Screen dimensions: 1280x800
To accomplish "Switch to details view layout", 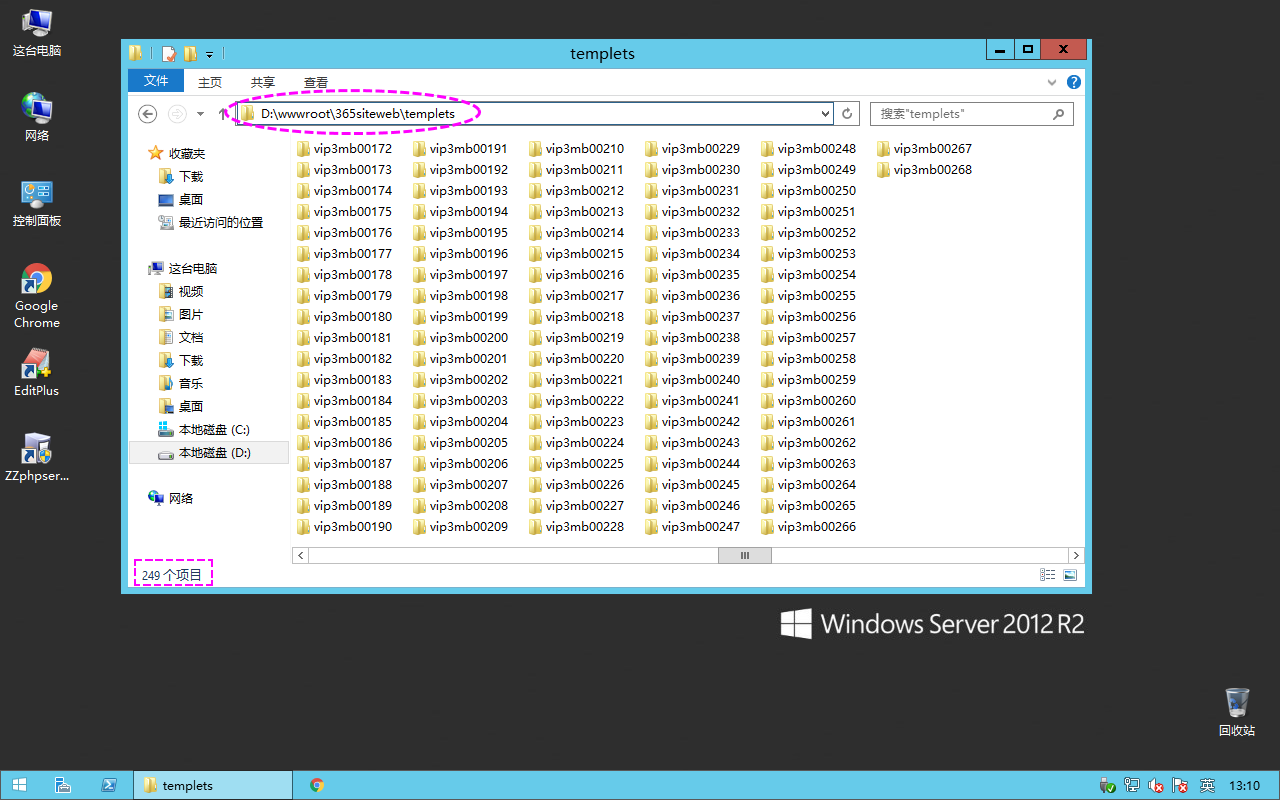I will point(1048,575).
